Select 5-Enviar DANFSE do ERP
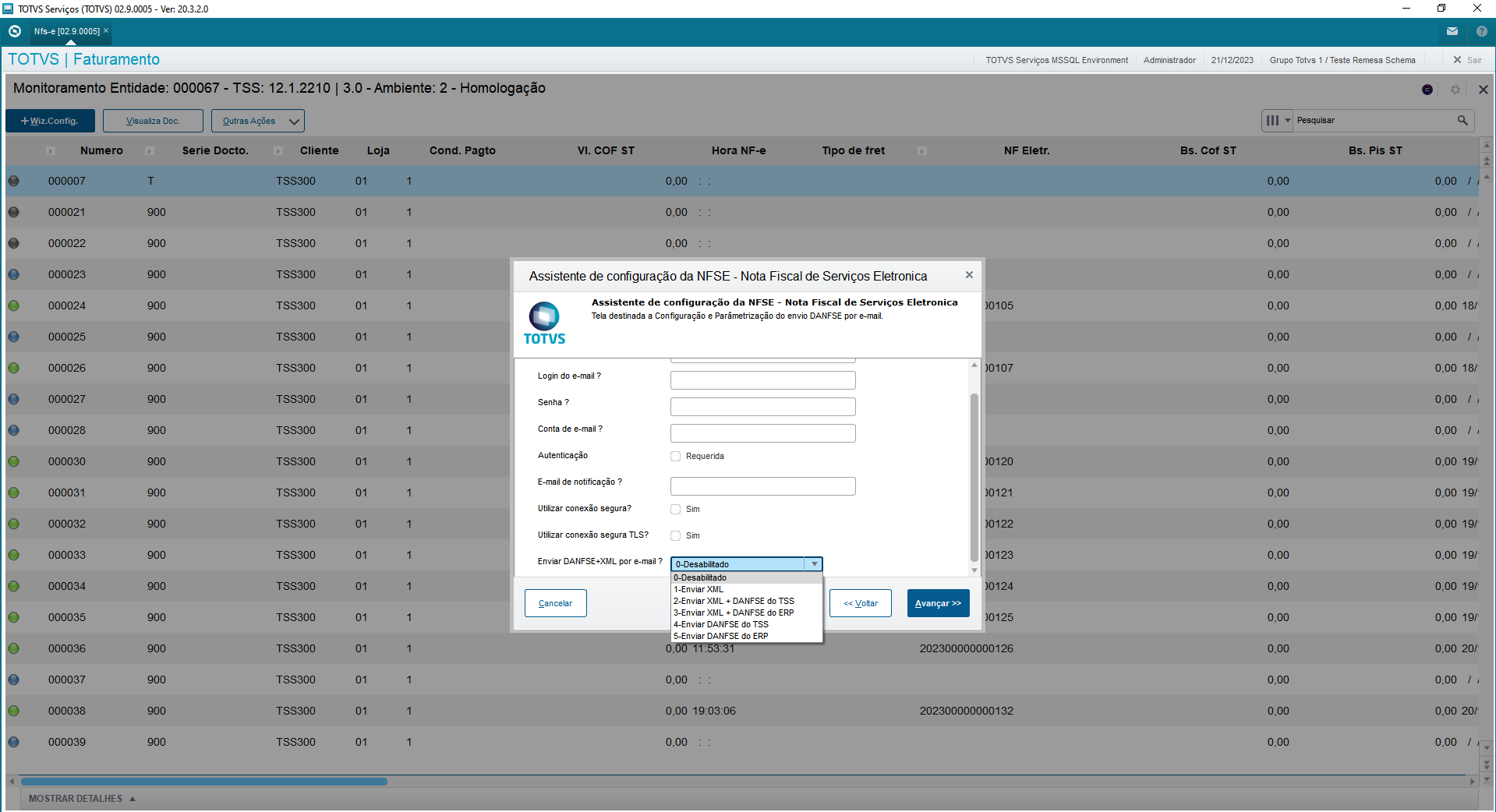1496x812 pixels. pos(746,637)
